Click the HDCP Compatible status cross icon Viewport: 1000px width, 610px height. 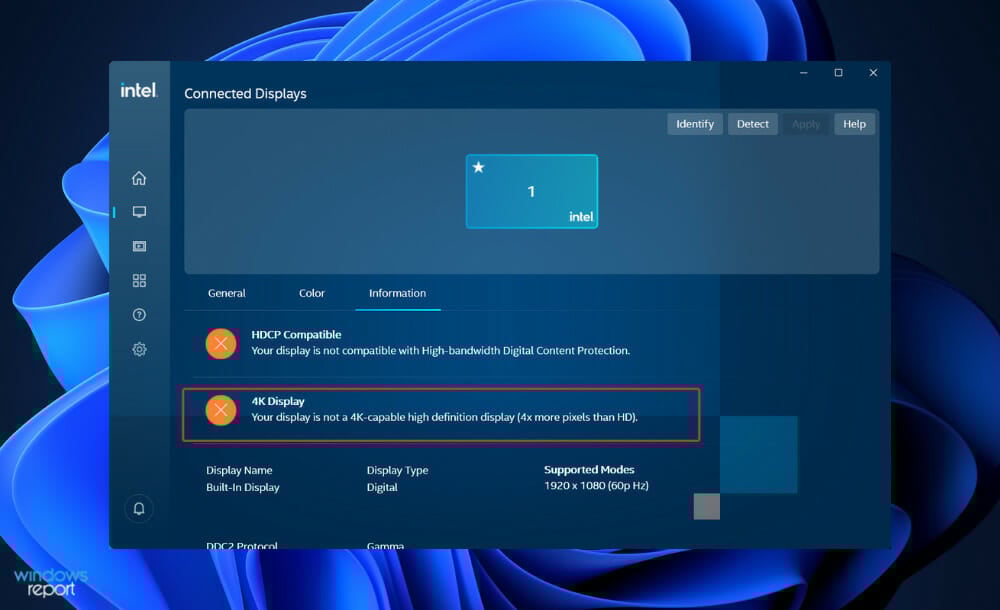(221, 343)
